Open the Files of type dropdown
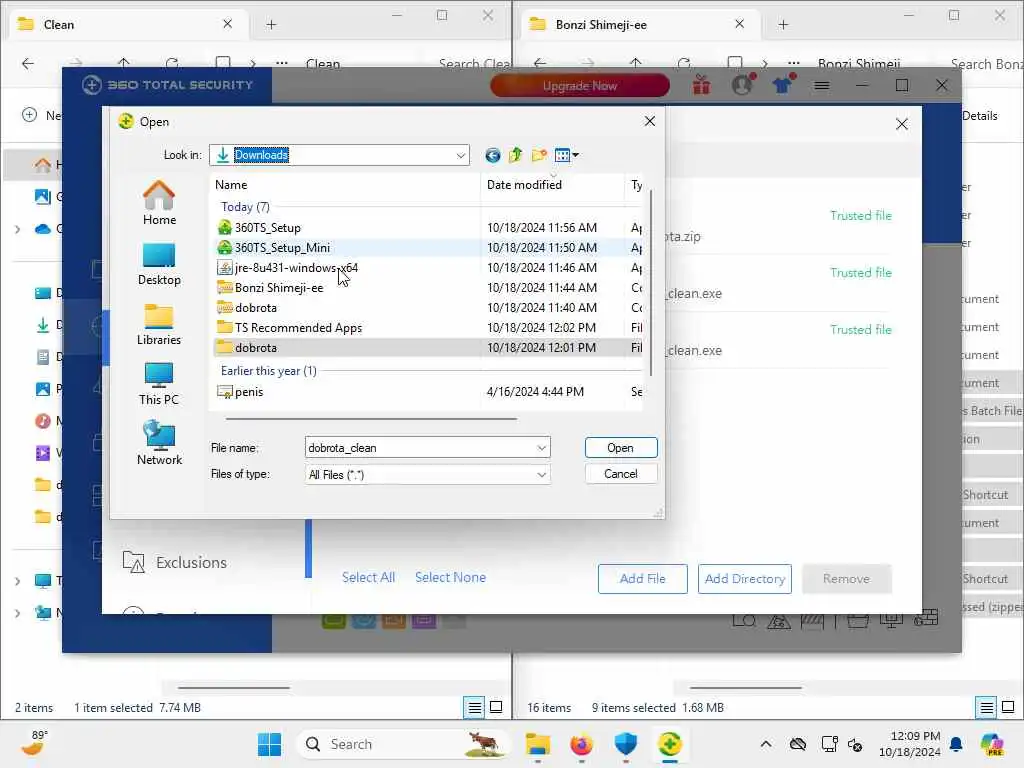 pos(541,475)
